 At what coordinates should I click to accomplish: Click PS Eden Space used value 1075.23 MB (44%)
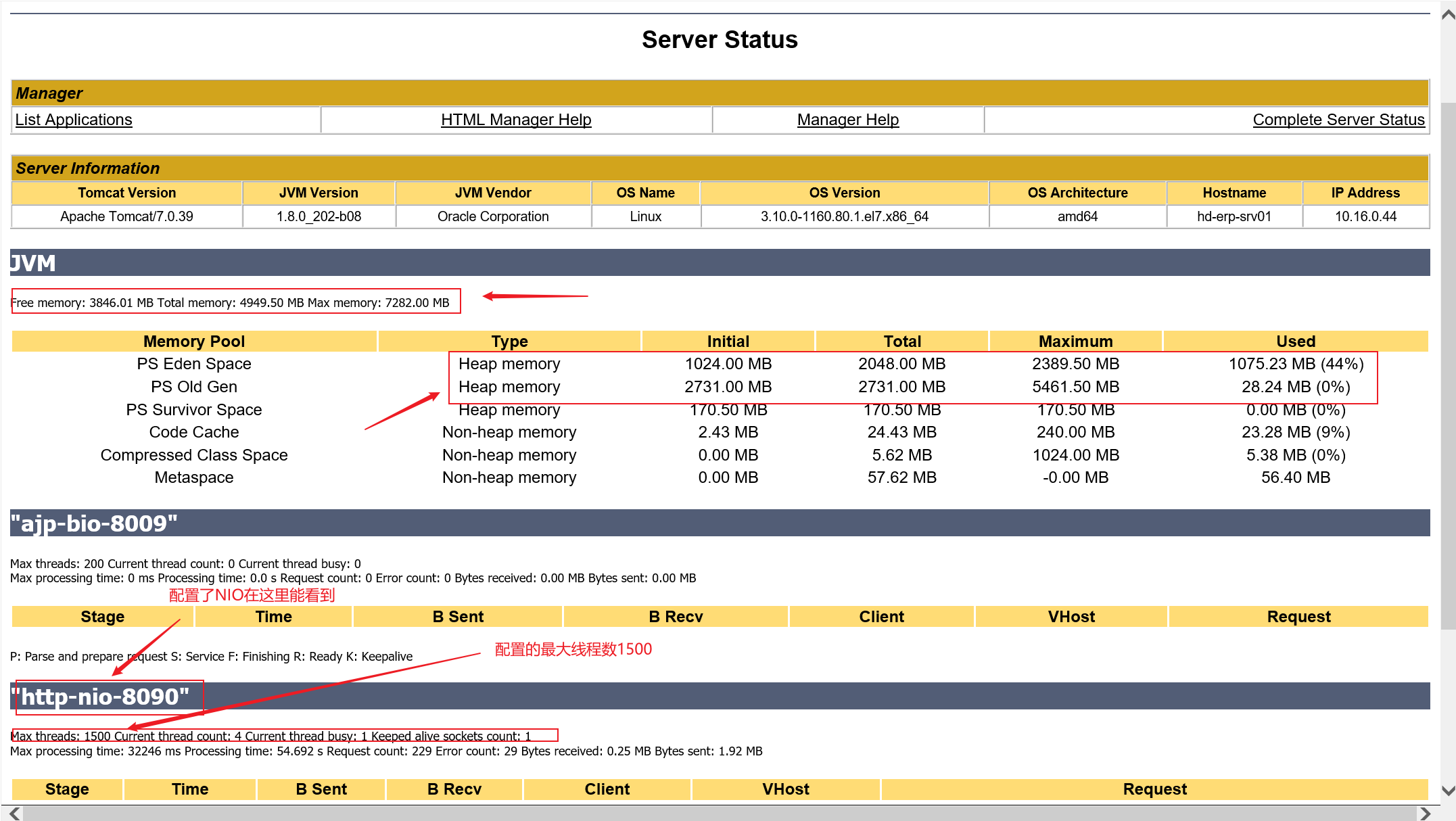(x=1296, y=364)
